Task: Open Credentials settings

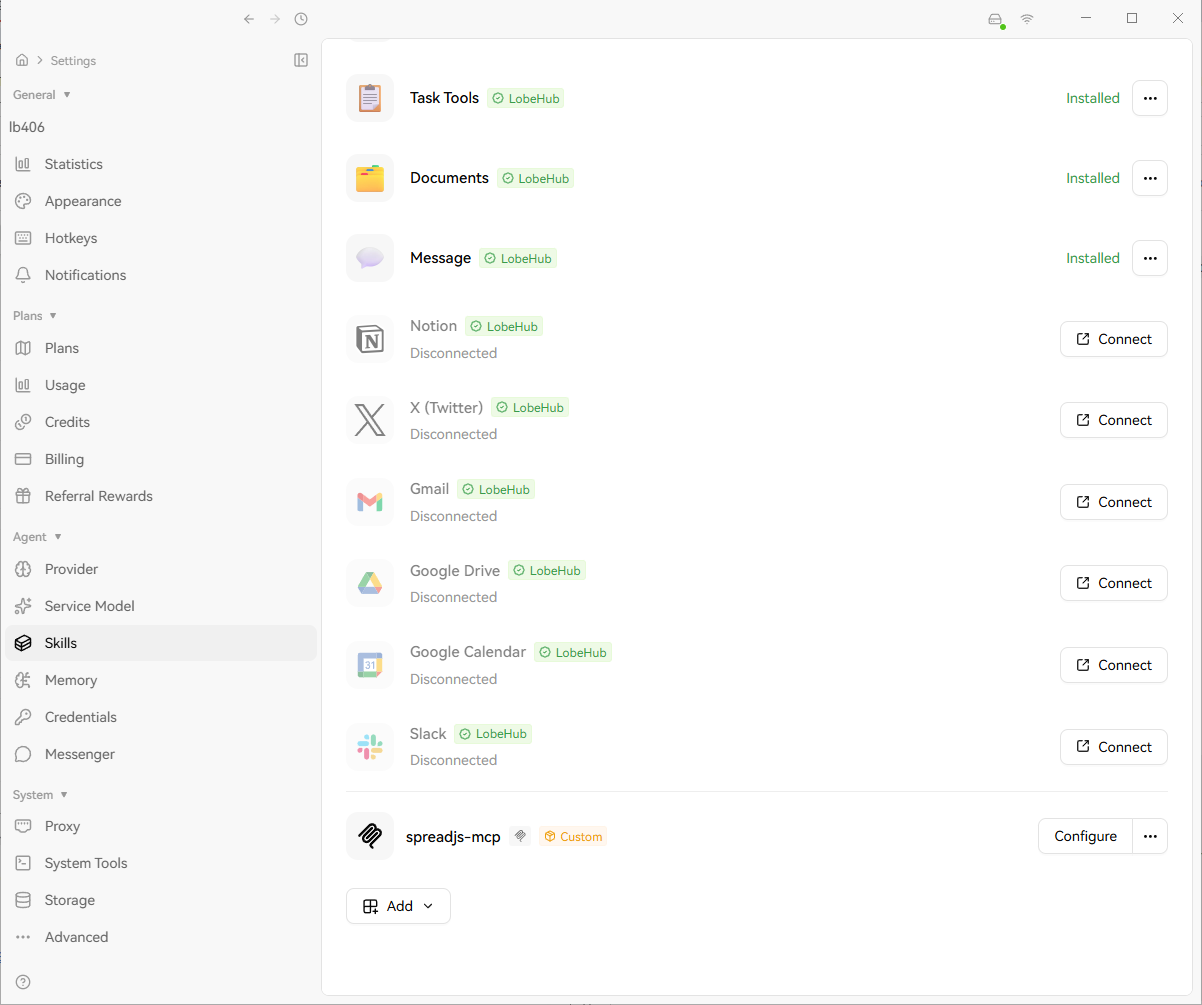Action: [160, 717]
